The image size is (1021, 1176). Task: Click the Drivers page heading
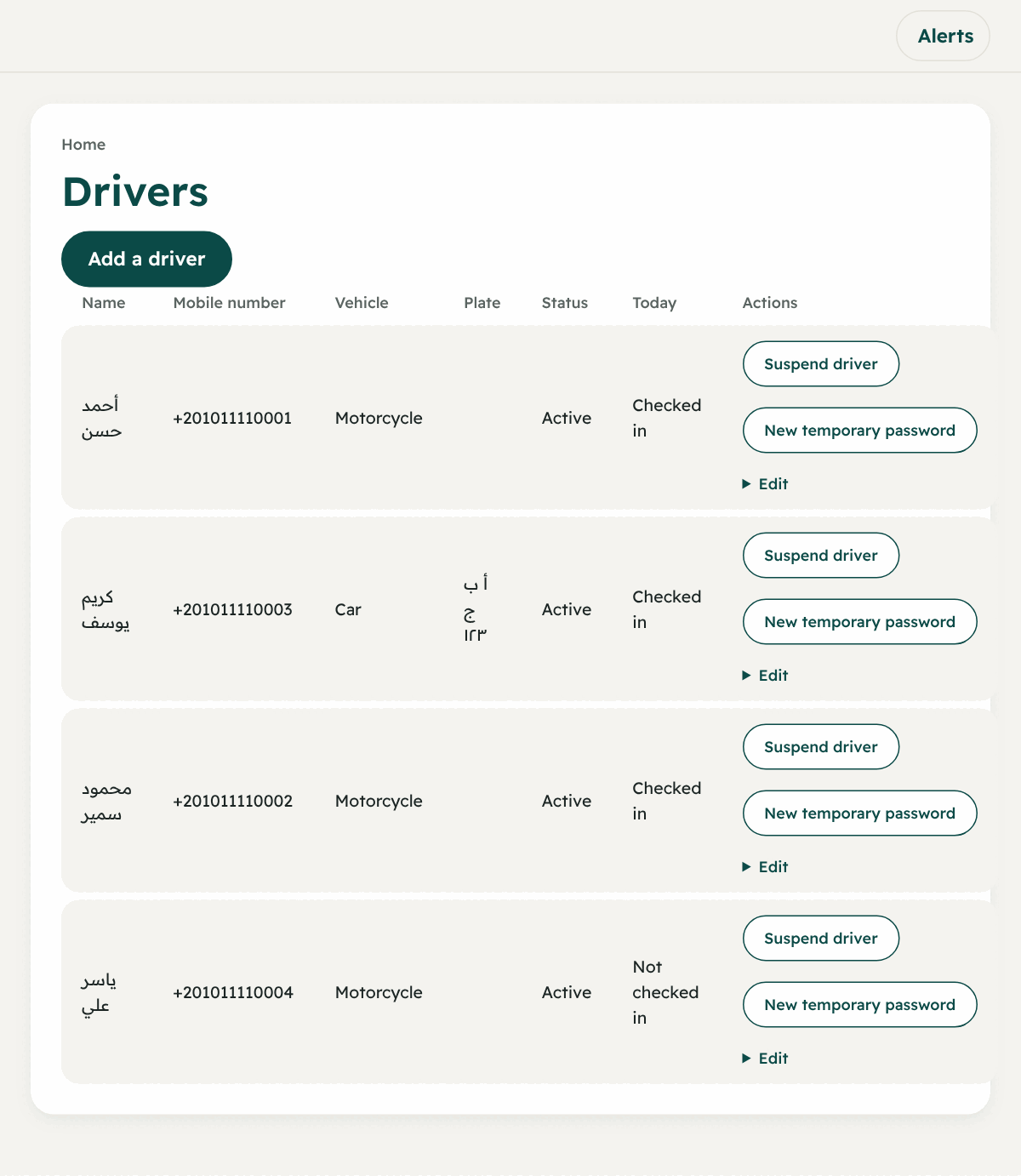[135, 191]
